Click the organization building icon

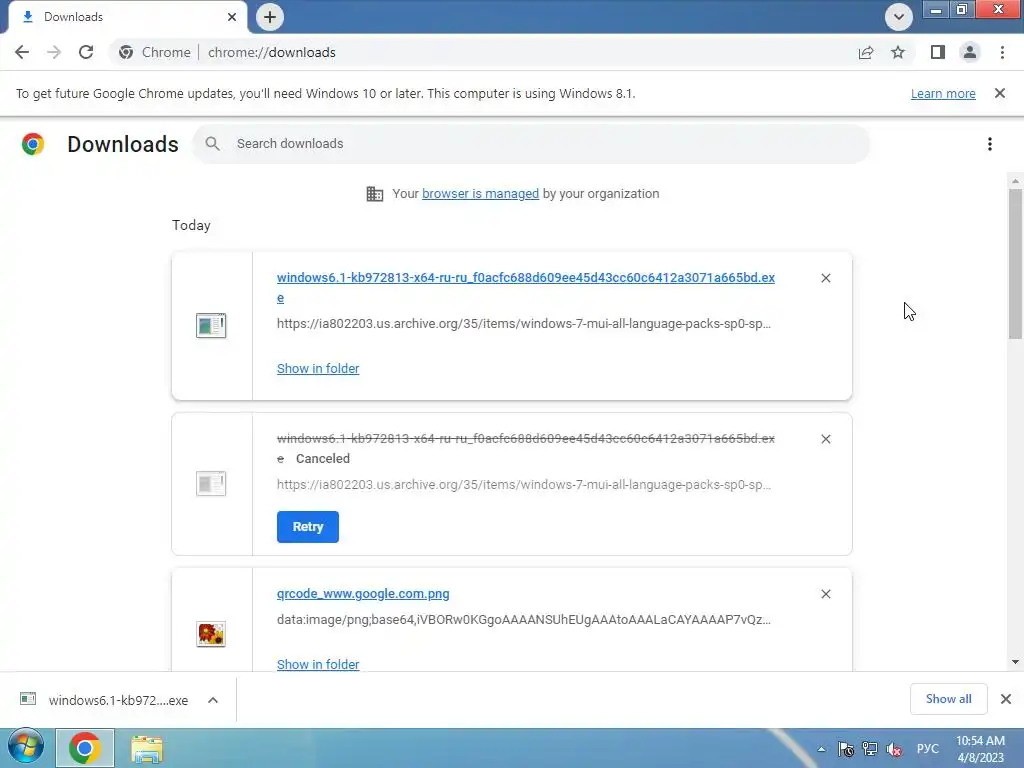[375, 194]
